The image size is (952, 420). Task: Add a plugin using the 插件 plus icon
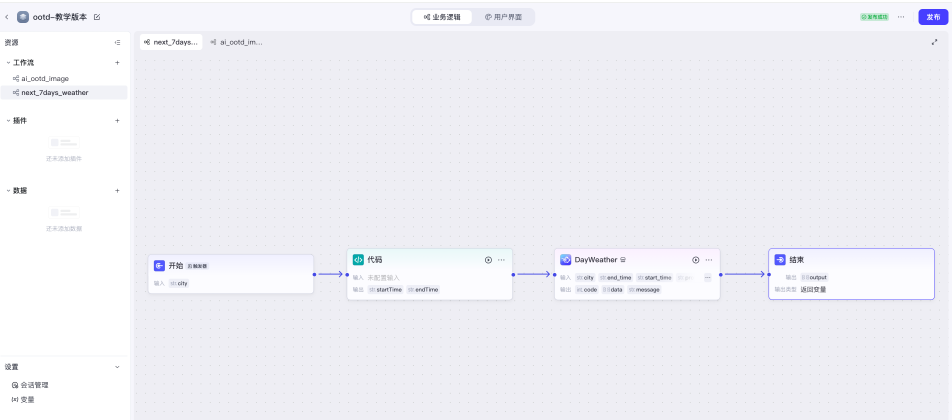(117, 120)
